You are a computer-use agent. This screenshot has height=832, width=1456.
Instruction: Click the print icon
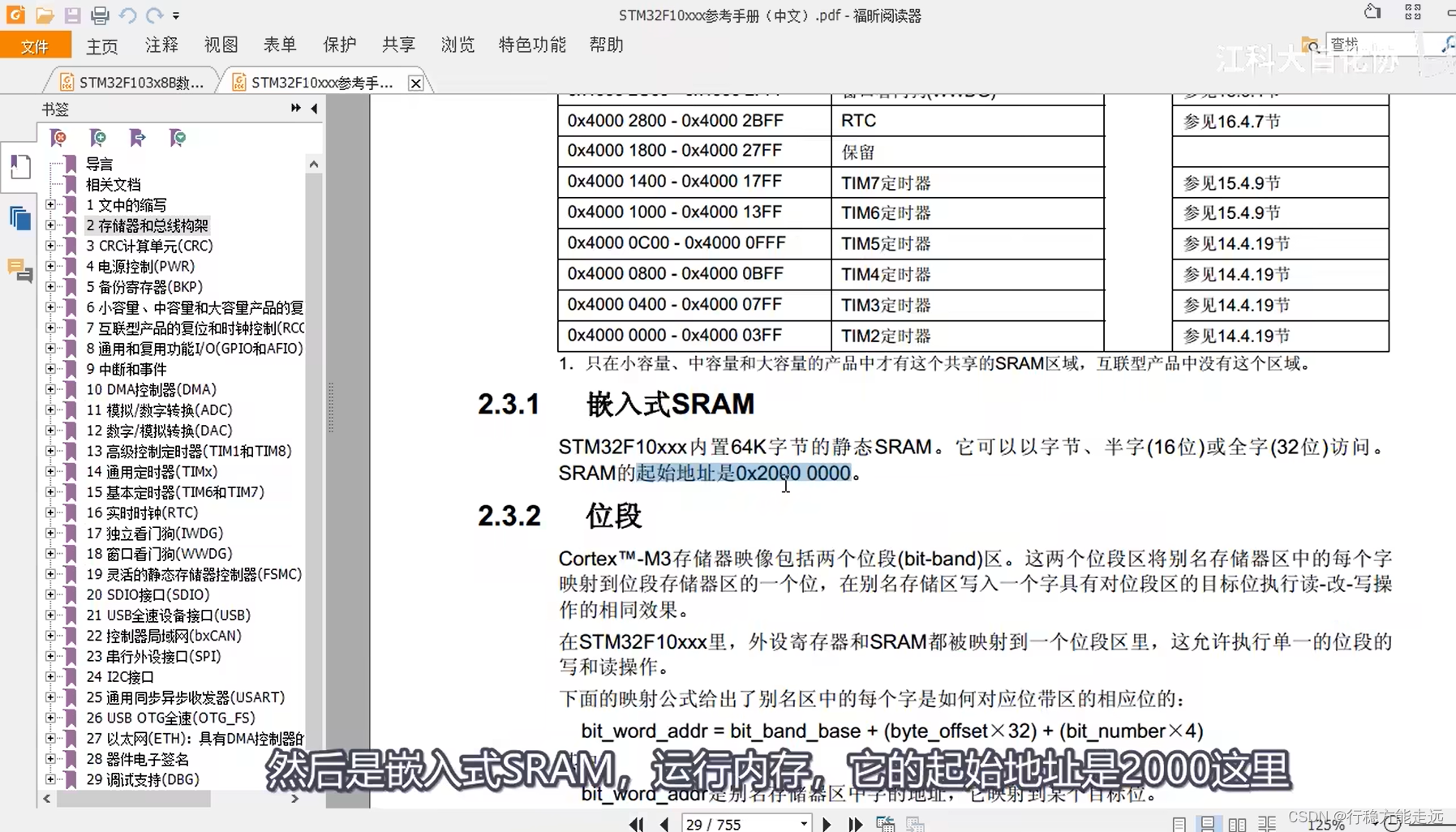coord(100,15)
